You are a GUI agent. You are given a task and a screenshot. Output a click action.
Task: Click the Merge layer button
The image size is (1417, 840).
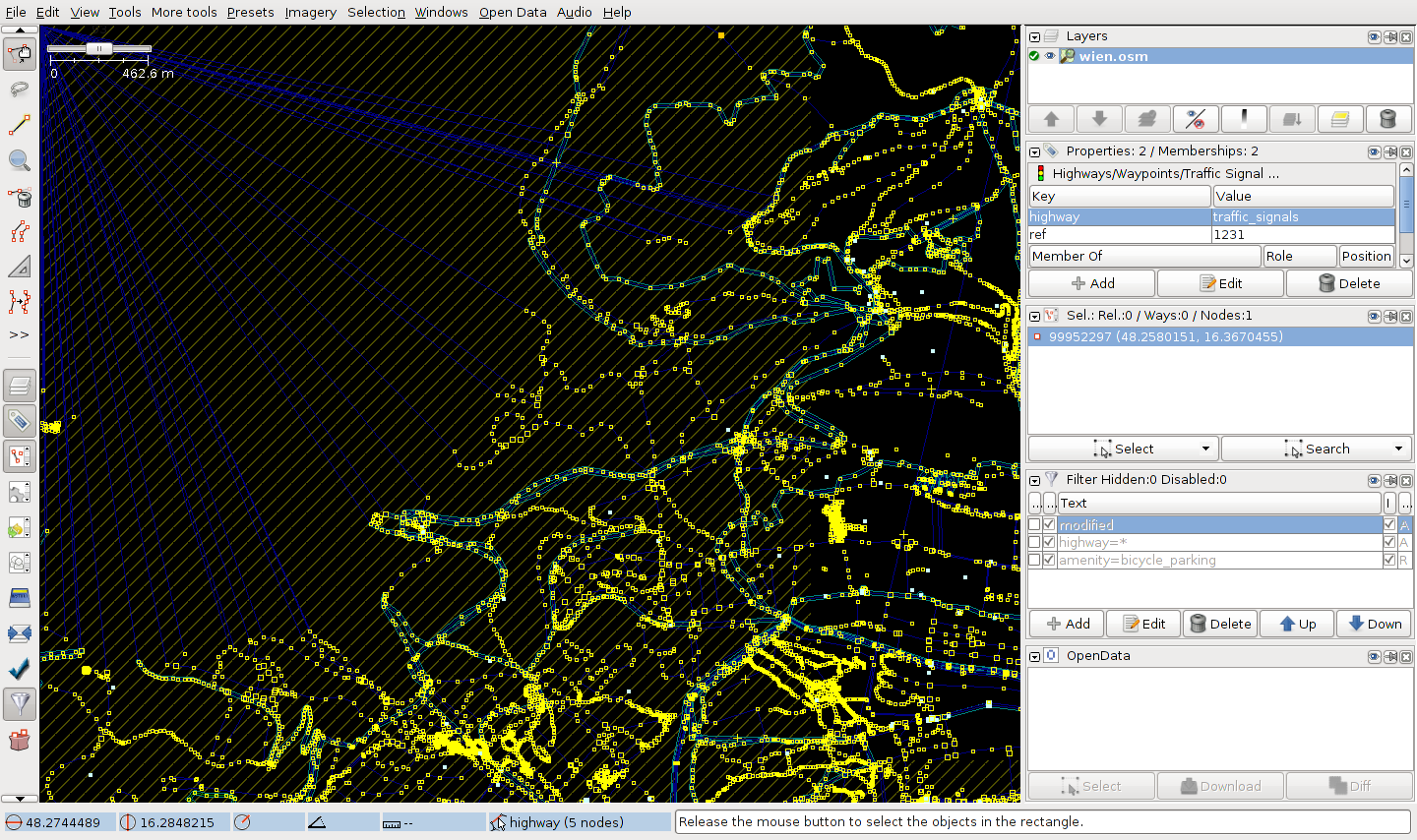1292,119
